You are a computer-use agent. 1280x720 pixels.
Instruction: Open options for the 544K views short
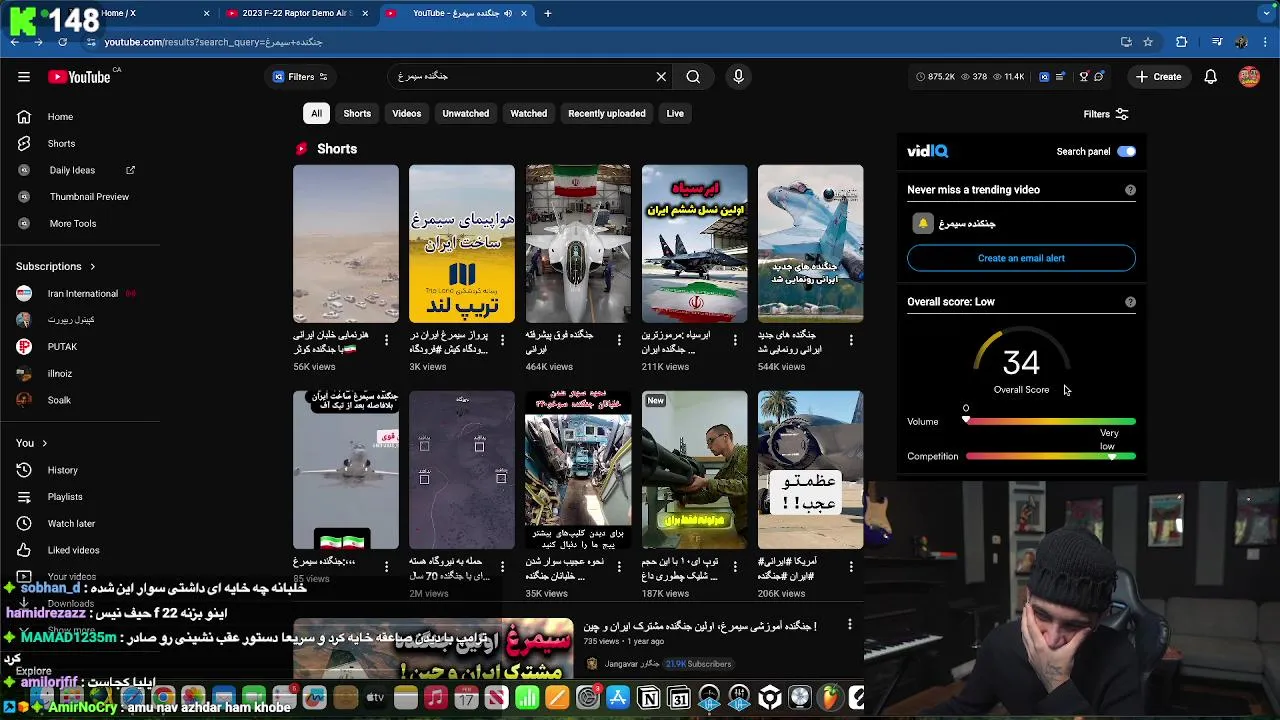pos(851,340)
